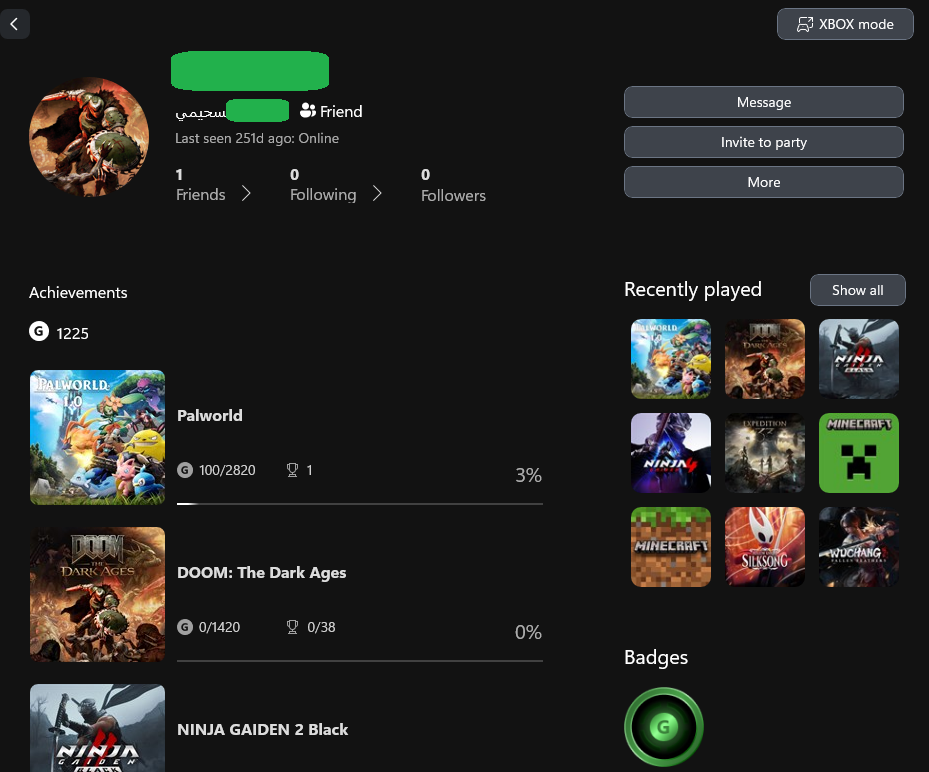Click the Last seen 251d ago status
Viewport: 929px width, 772px height.
pyautogui.click(x=257, y=138)
